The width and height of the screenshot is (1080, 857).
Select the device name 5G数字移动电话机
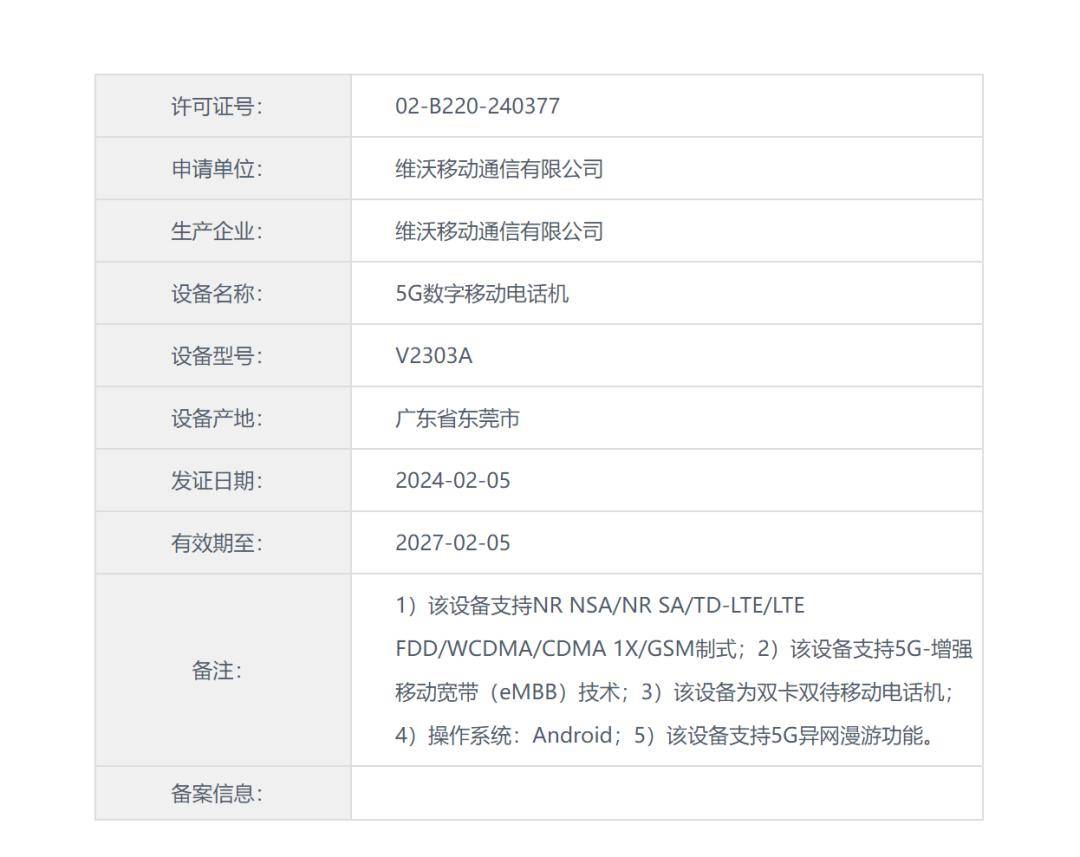click(470, 293)
